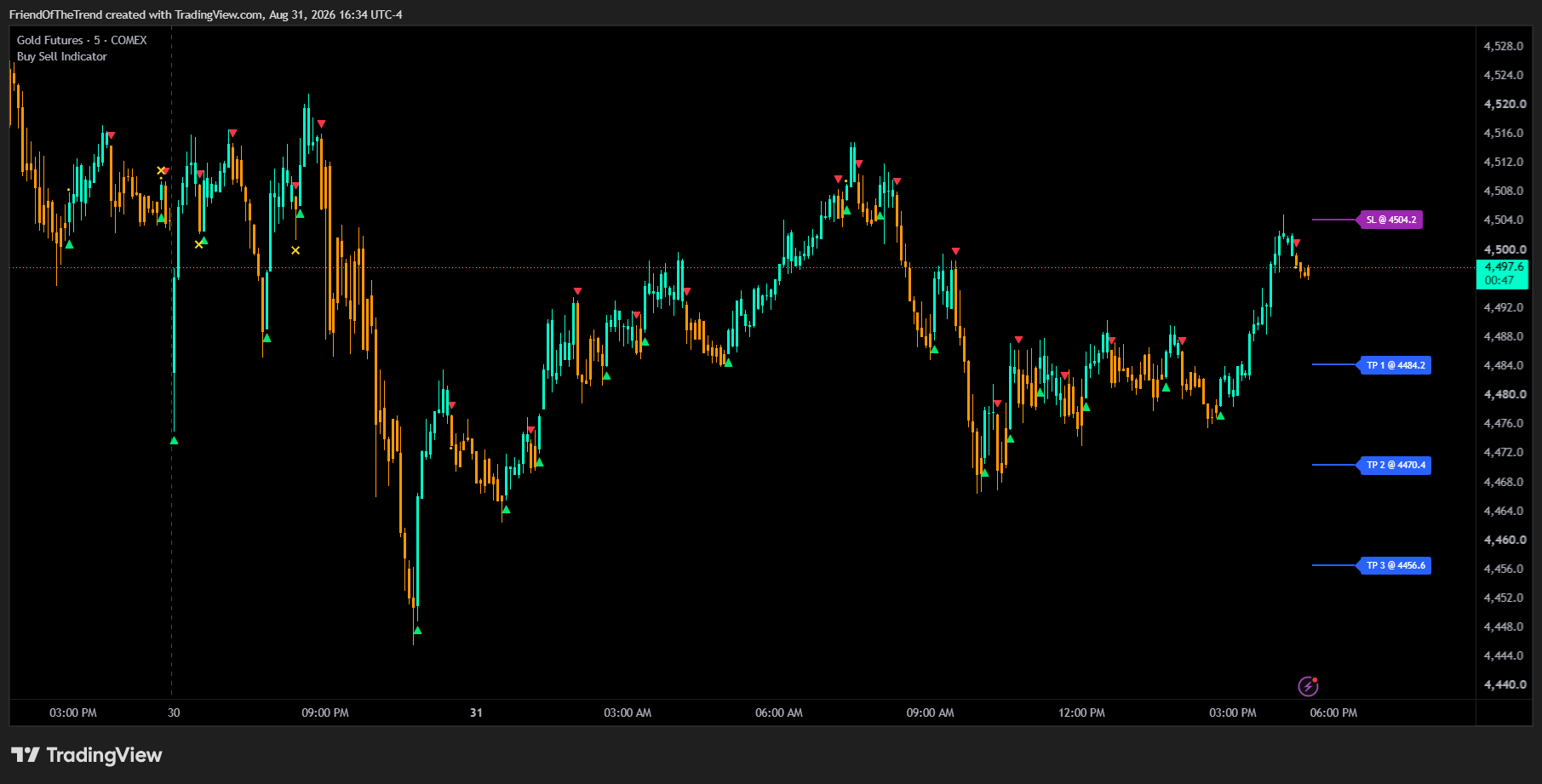
Task: Select the TP 2 @ 4470.4 label
Action: click(x=1395, y=465)
